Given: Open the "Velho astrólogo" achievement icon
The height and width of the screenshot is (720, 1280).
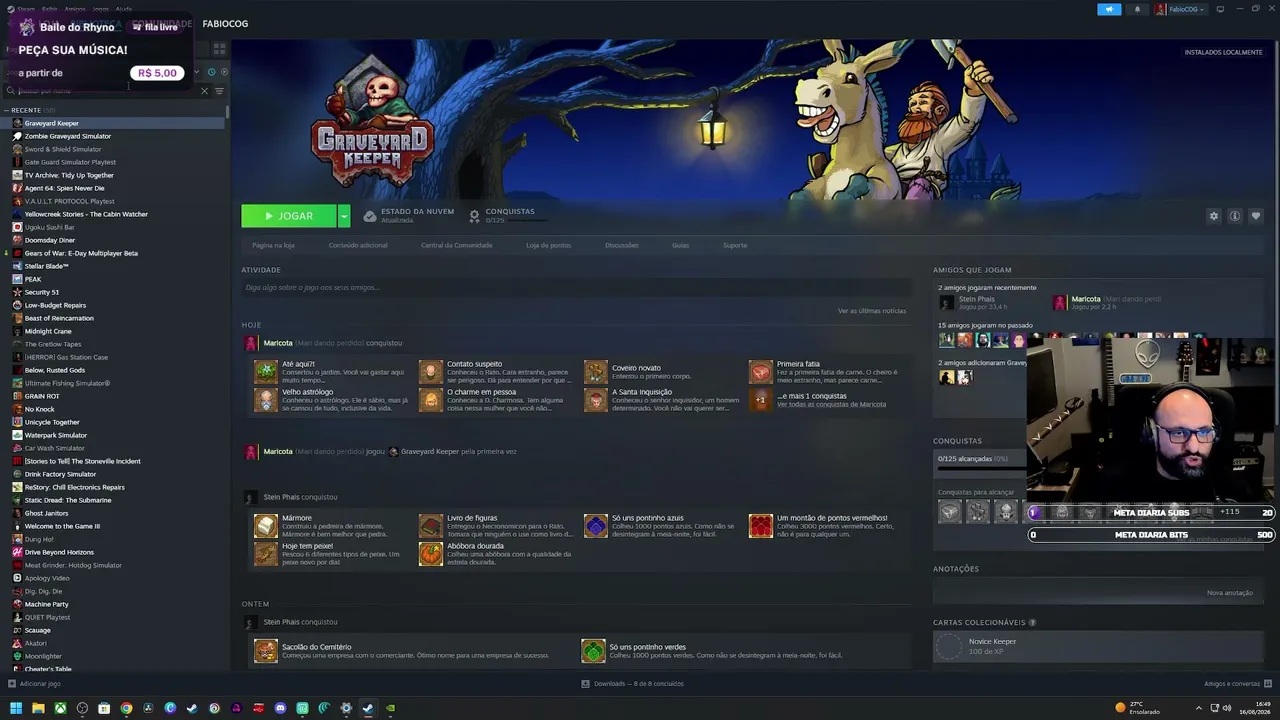Looking at the screenshot, I should pyautogui.click(x=266, y=400).
